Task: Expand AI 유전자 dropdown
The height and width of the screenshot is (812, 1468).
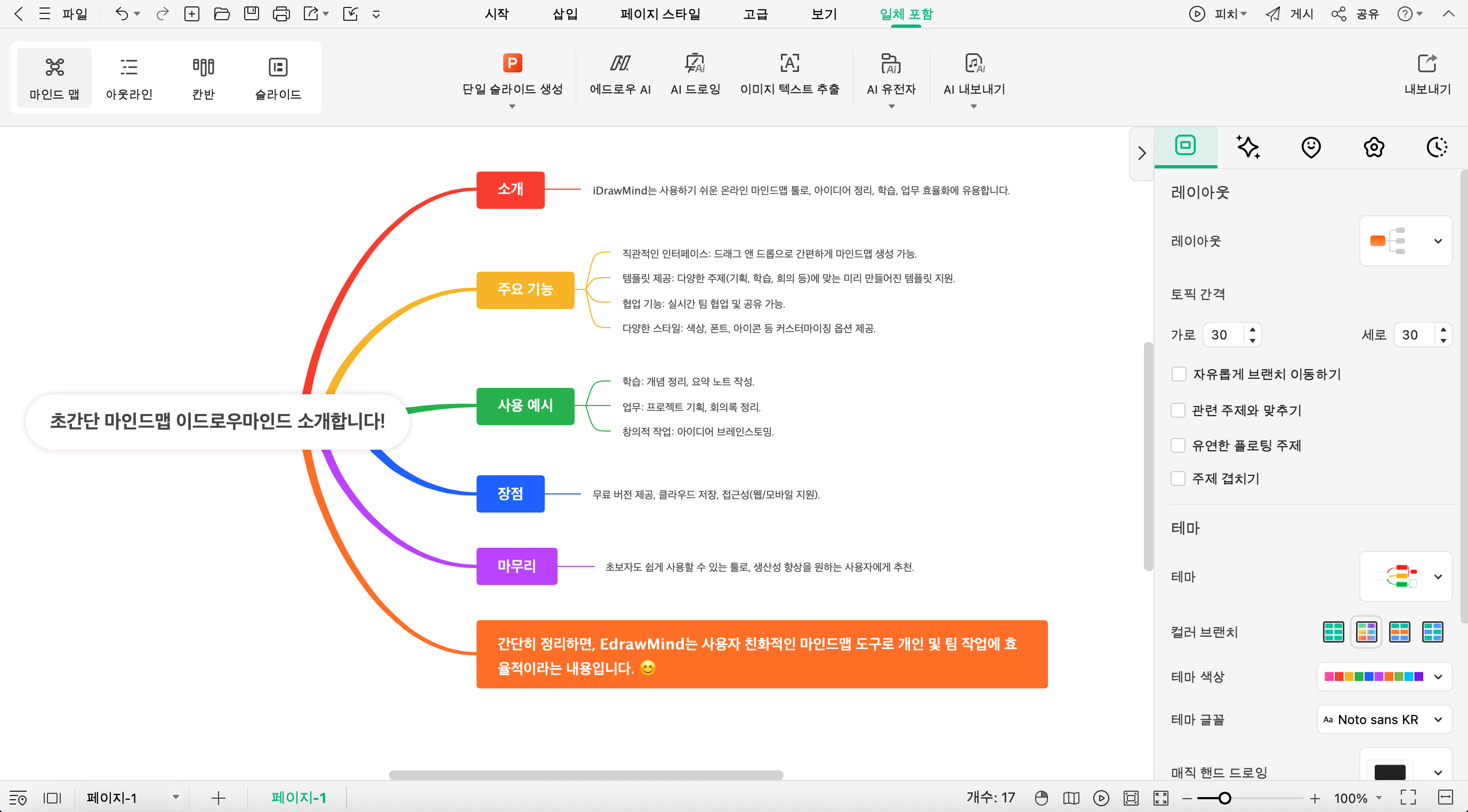Action: pyautogui.click(x=892, y=107)
